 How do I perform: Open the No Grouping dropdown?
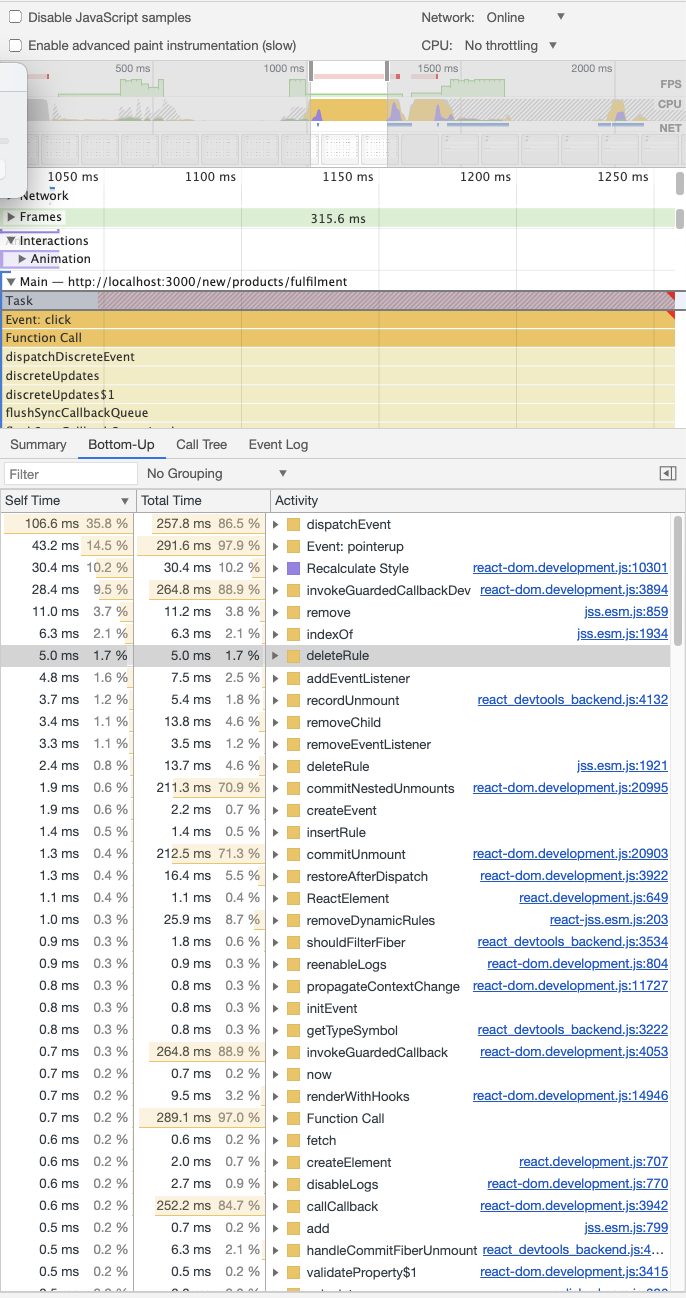point(216,472)
